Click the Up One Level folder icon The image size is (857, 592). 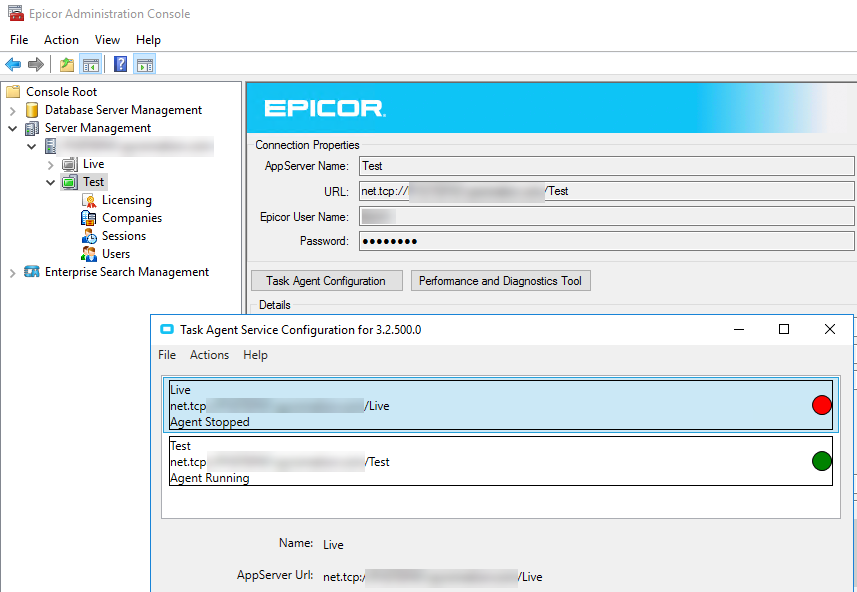tap(67, 65)
